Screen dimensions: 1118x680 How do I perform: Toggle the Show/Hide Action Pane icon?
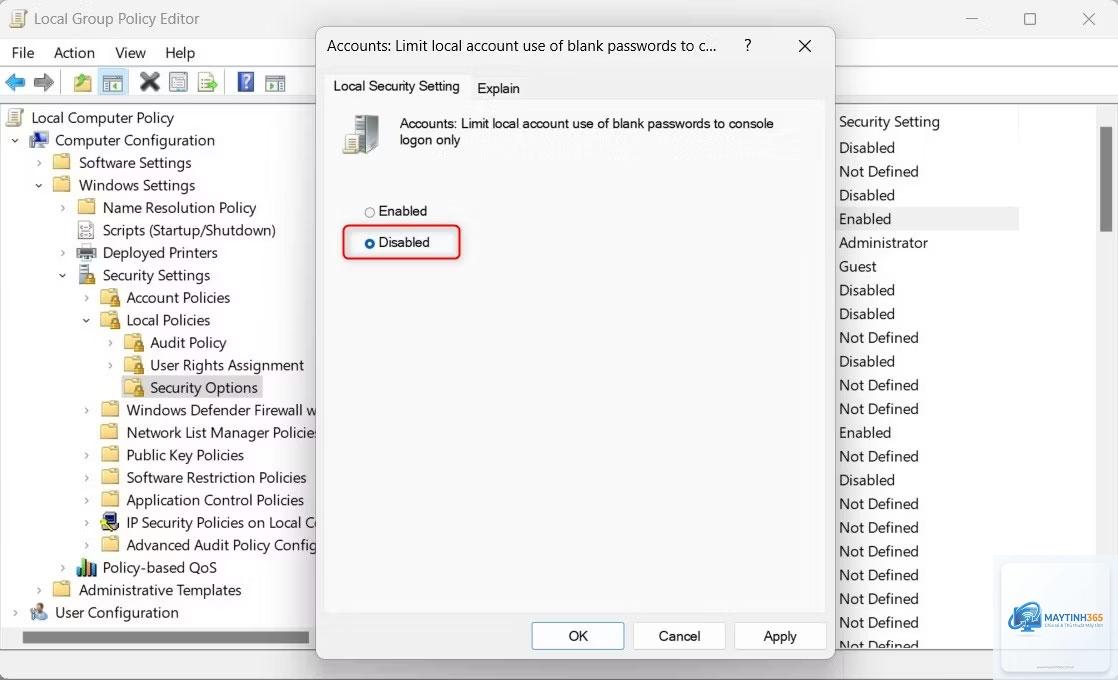275,83
